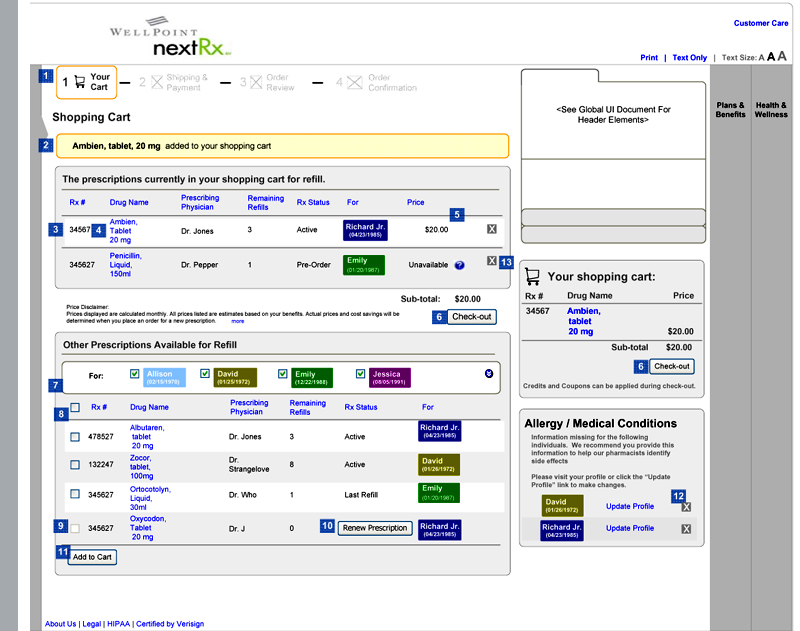Expand the price disclaimer with more link
Image resolution: width=800 pixels, height=631 pixels.
(x=238, y=321)
